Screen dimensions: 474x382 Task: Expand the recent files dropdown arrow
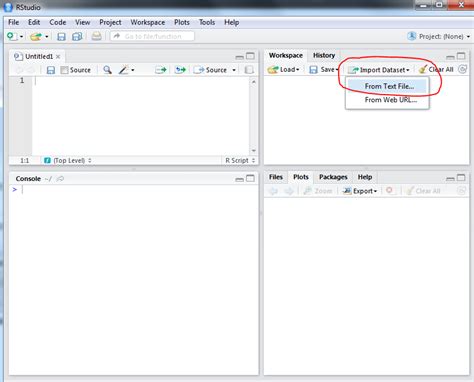[47, 36]
